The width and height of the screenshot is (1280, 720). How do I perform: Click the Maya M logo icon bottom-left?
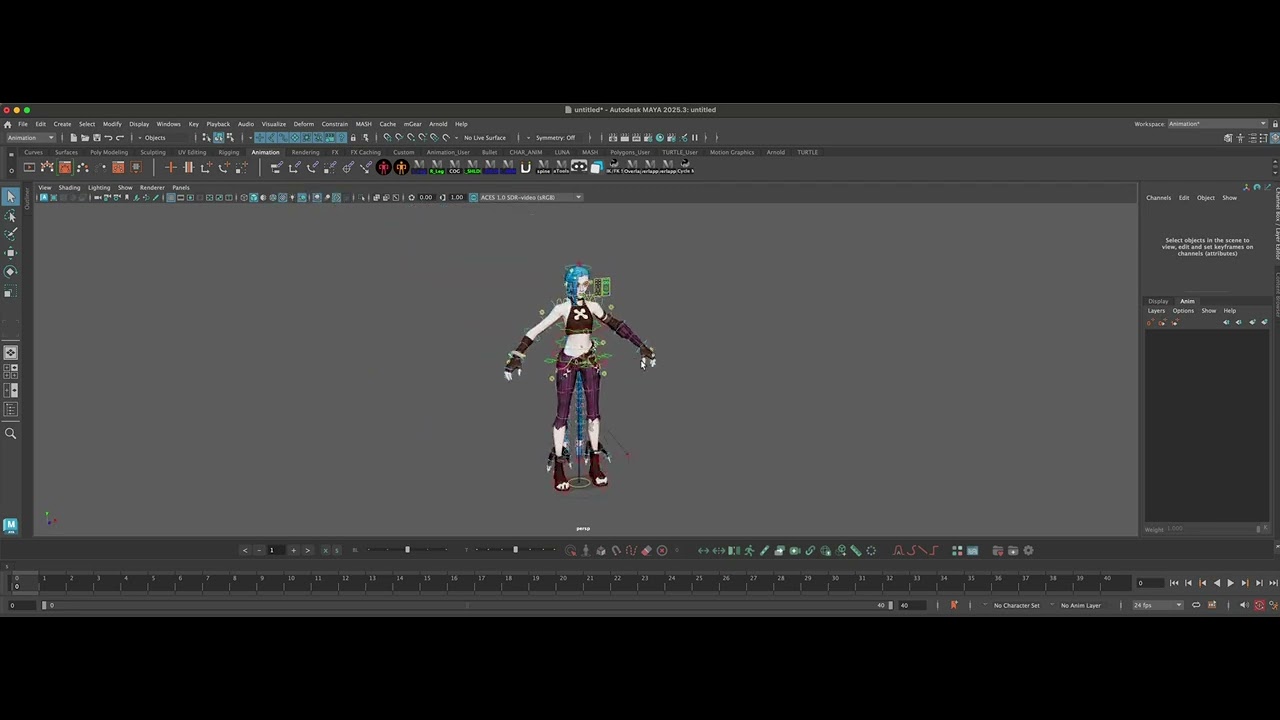10,525
